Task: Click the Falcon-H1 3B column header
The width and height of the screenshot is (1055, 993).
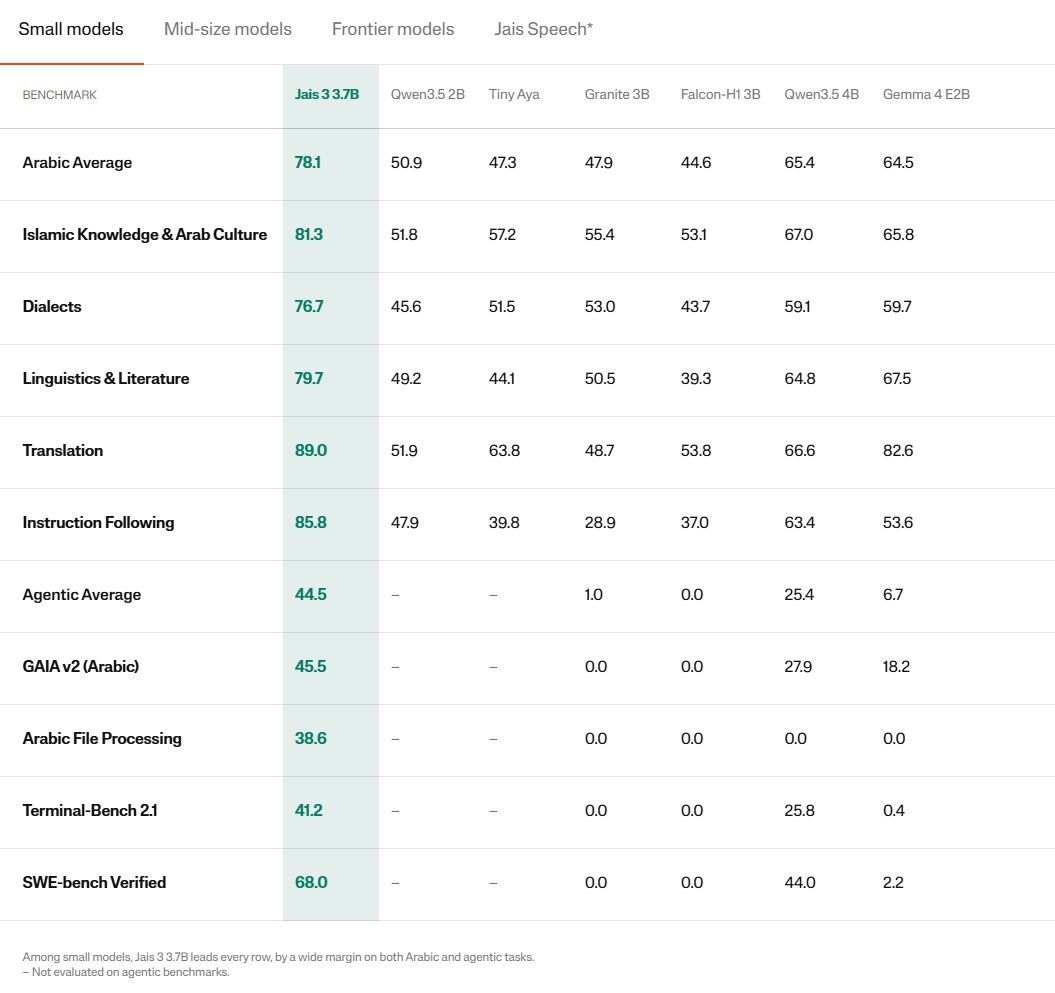Action: [721, 94]
